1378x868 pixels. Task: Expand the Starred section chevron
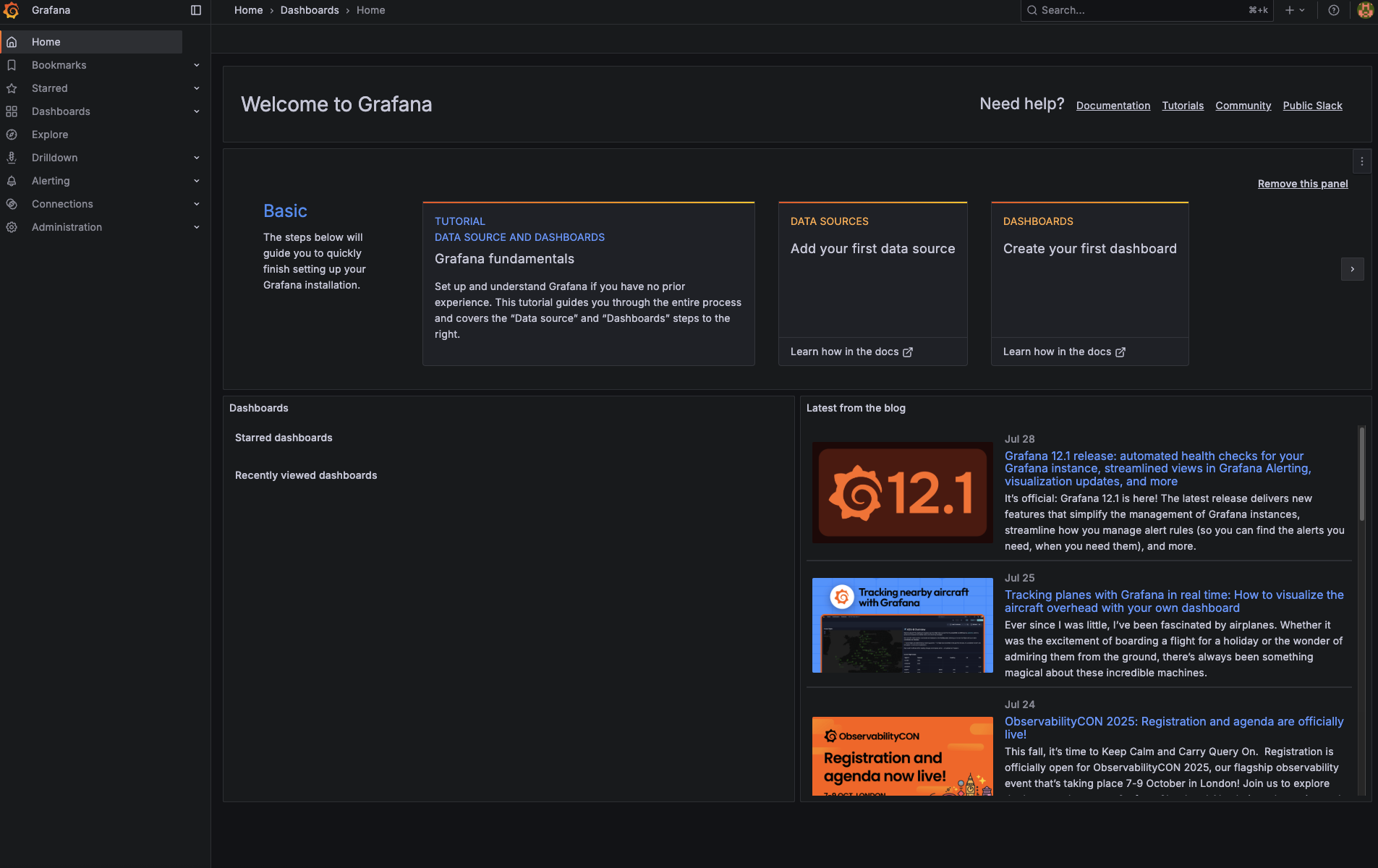click(197, 88)
